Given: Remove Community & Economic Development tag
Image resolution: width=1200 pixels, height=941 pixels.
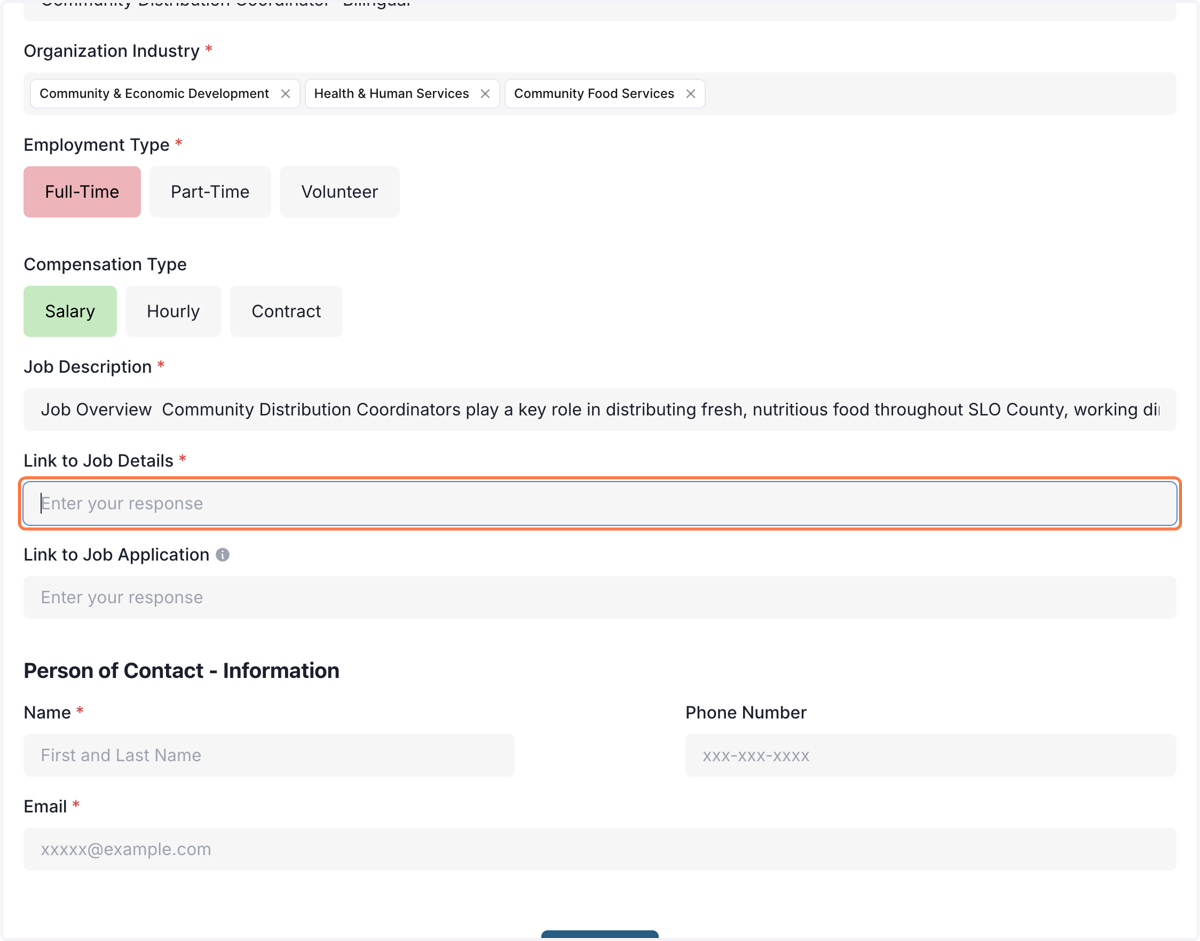Looking at the screenshot, I should tap(286, 94).
